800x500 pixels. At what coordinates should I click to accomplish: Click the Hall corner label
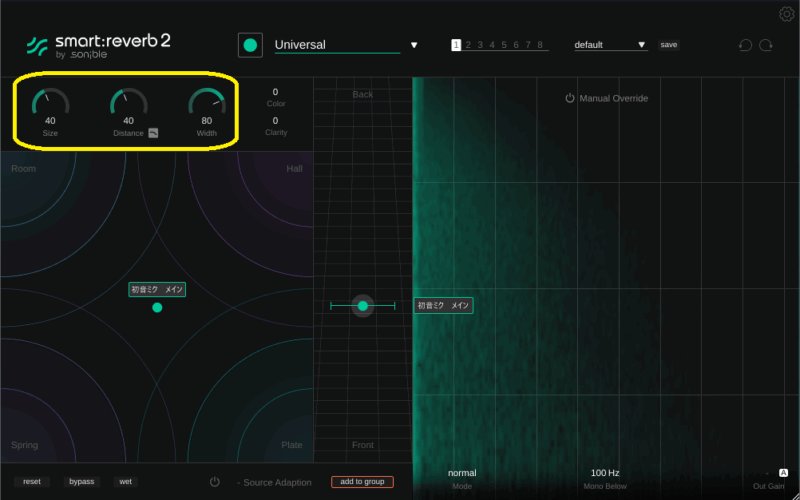click(x=294, y=169)
